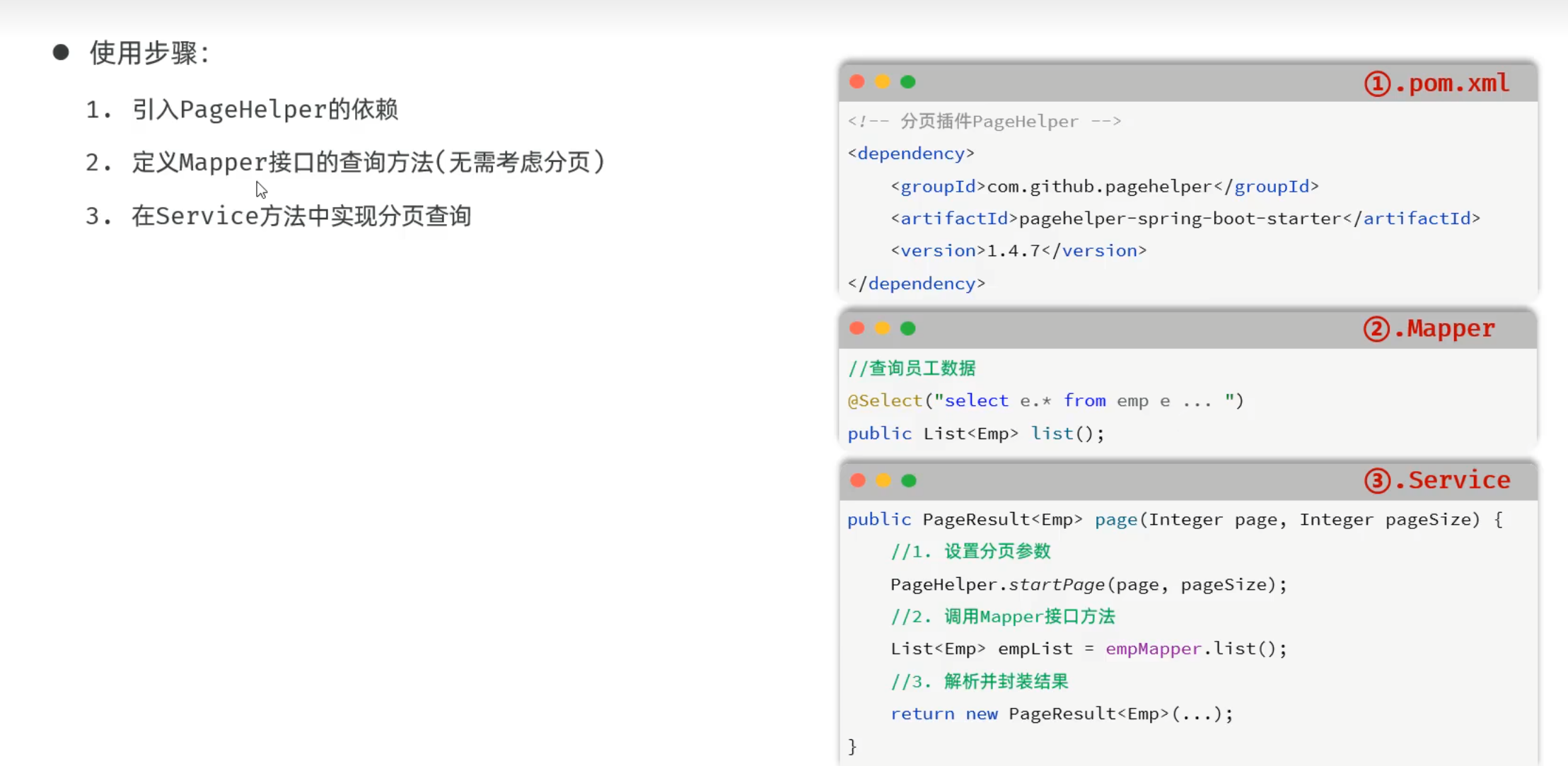Click the ①.pom.xml title label

click(1436, 83)
